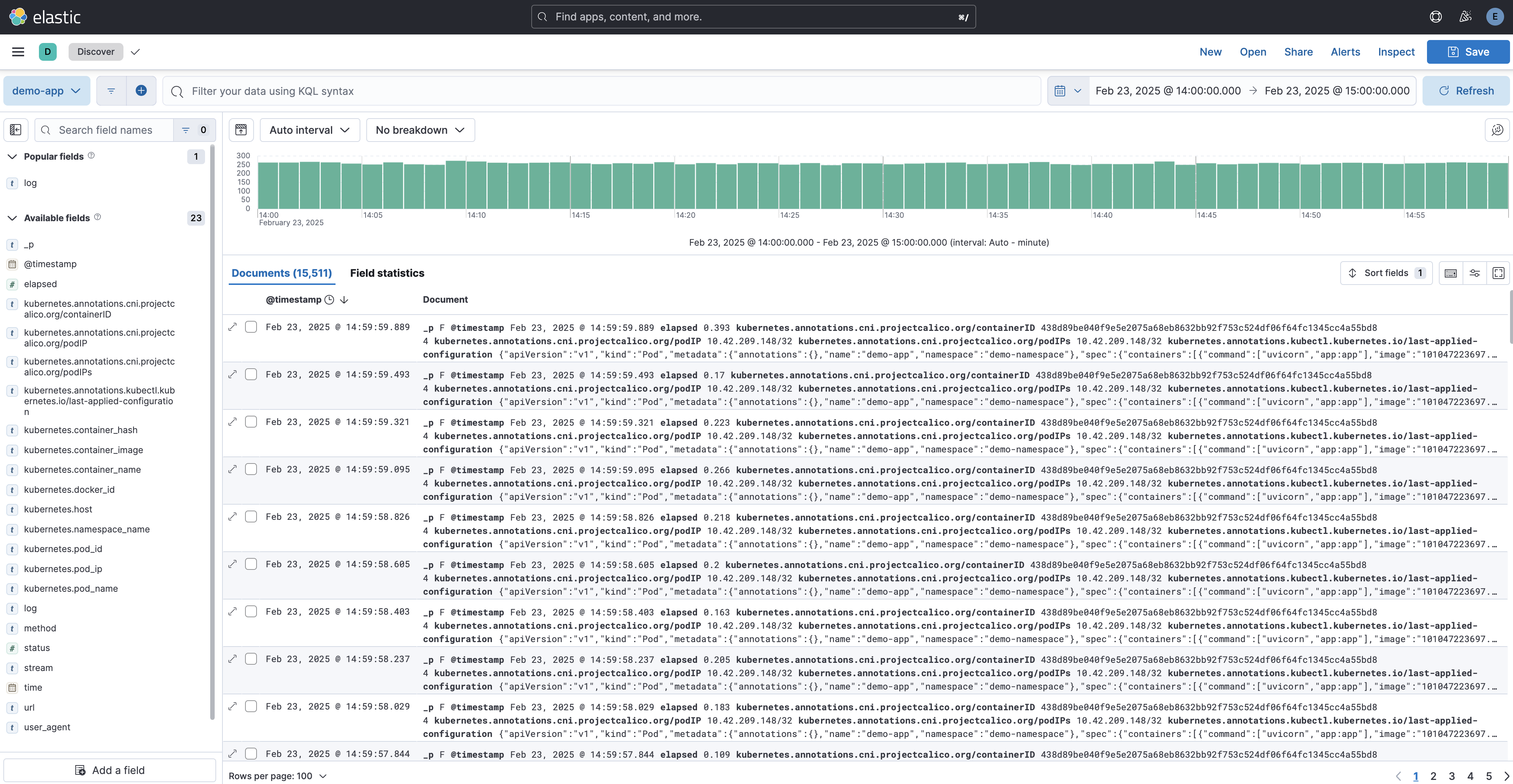Click the histogram bar at 14:00
1513x784 pixels.
(268, 185)
